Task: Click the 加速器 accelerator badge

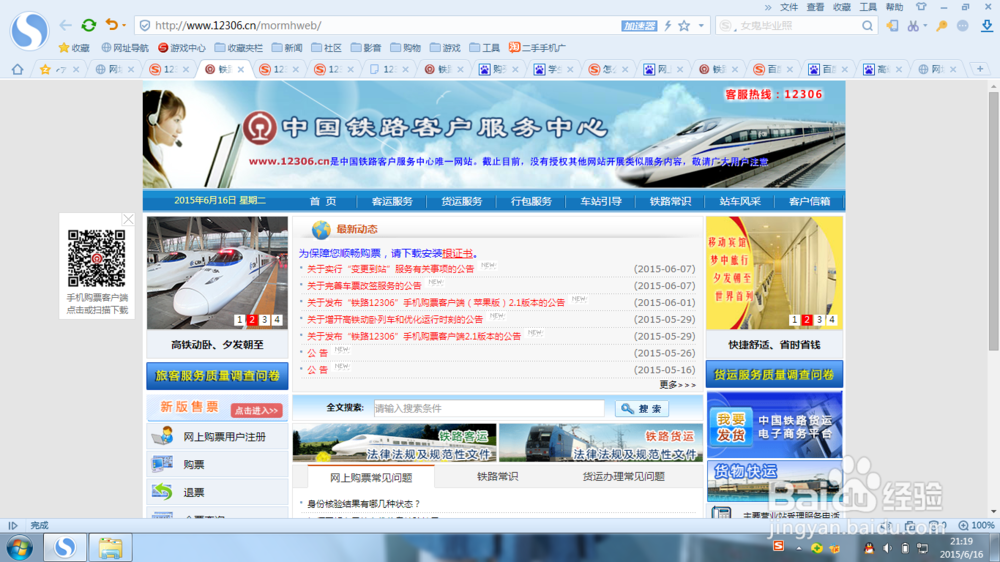Action: [639, 26]
